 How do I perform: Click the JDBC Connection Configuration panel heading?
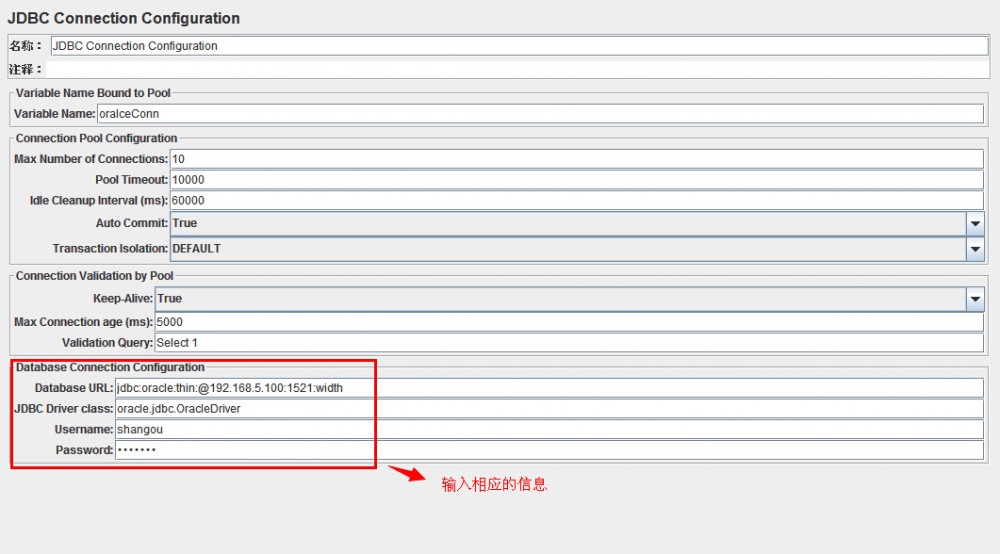[124, 18]
